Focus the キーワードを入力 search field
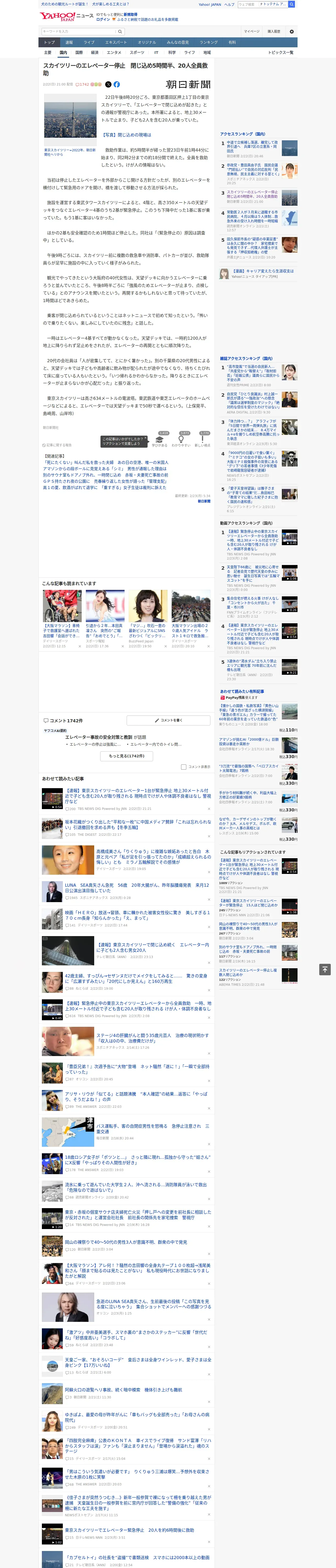Image resolution: width=336 pixels, height=1568 pixels. coord(79,31)
